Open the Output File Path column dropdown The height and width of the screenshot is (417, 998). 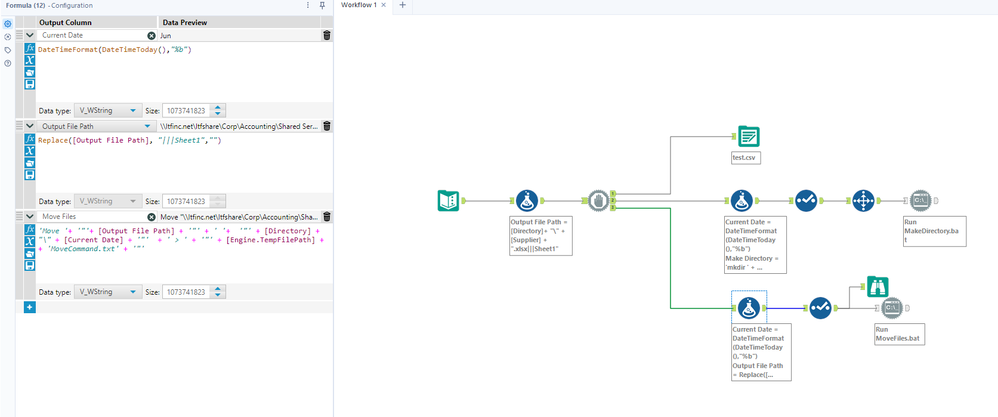(148, 127)
